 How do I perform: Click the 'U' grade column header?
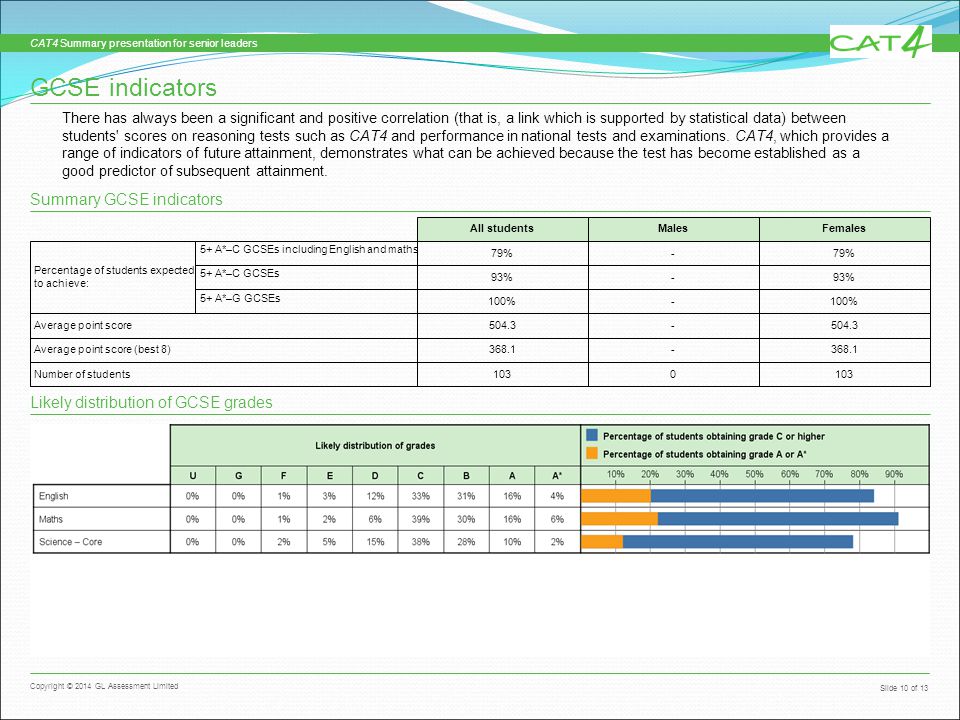click(193, 476)
